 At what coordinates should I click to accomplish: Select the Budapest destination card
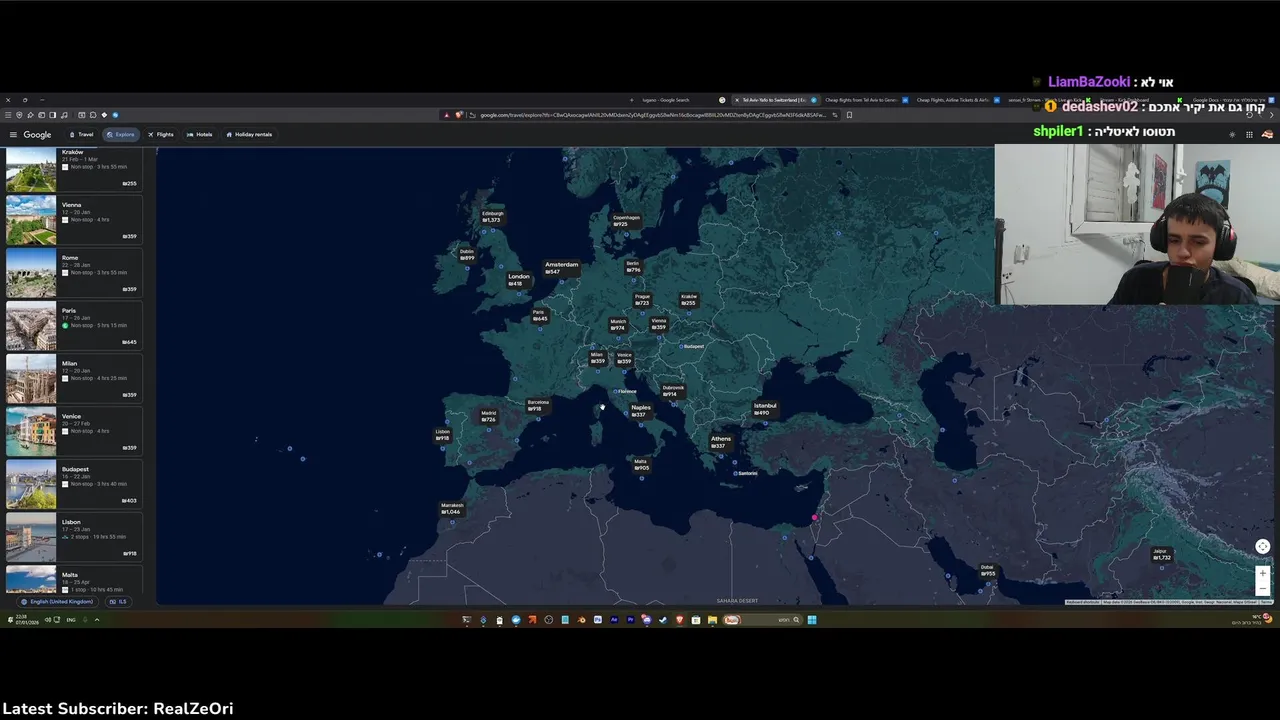(73, 485)
